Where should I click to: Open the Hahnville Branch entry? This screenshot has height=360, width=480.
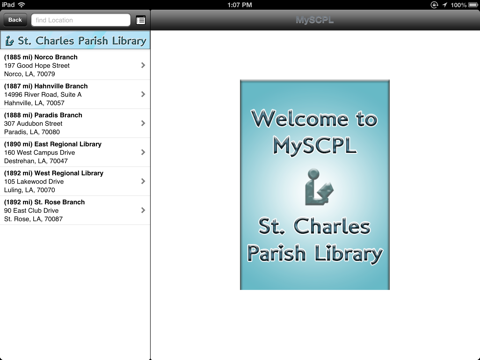[75, 94]
